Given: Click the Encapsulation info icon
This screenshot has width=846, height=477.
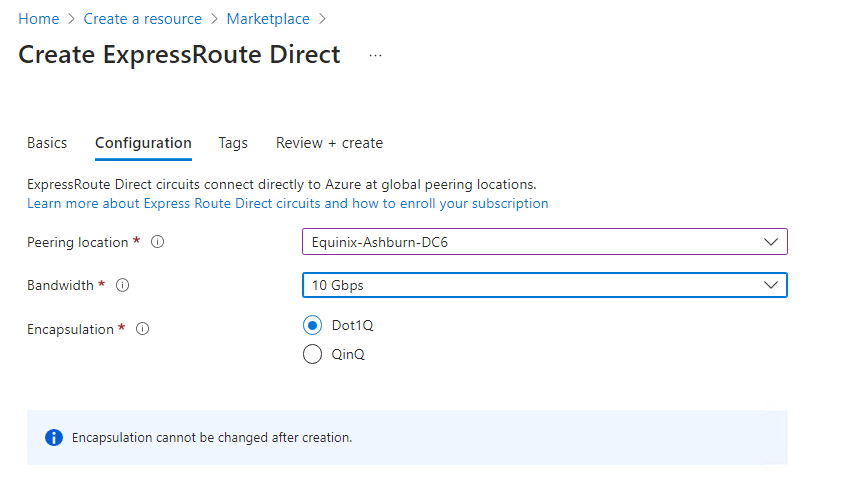Looking at the screenshot, I should pos(142,329).
